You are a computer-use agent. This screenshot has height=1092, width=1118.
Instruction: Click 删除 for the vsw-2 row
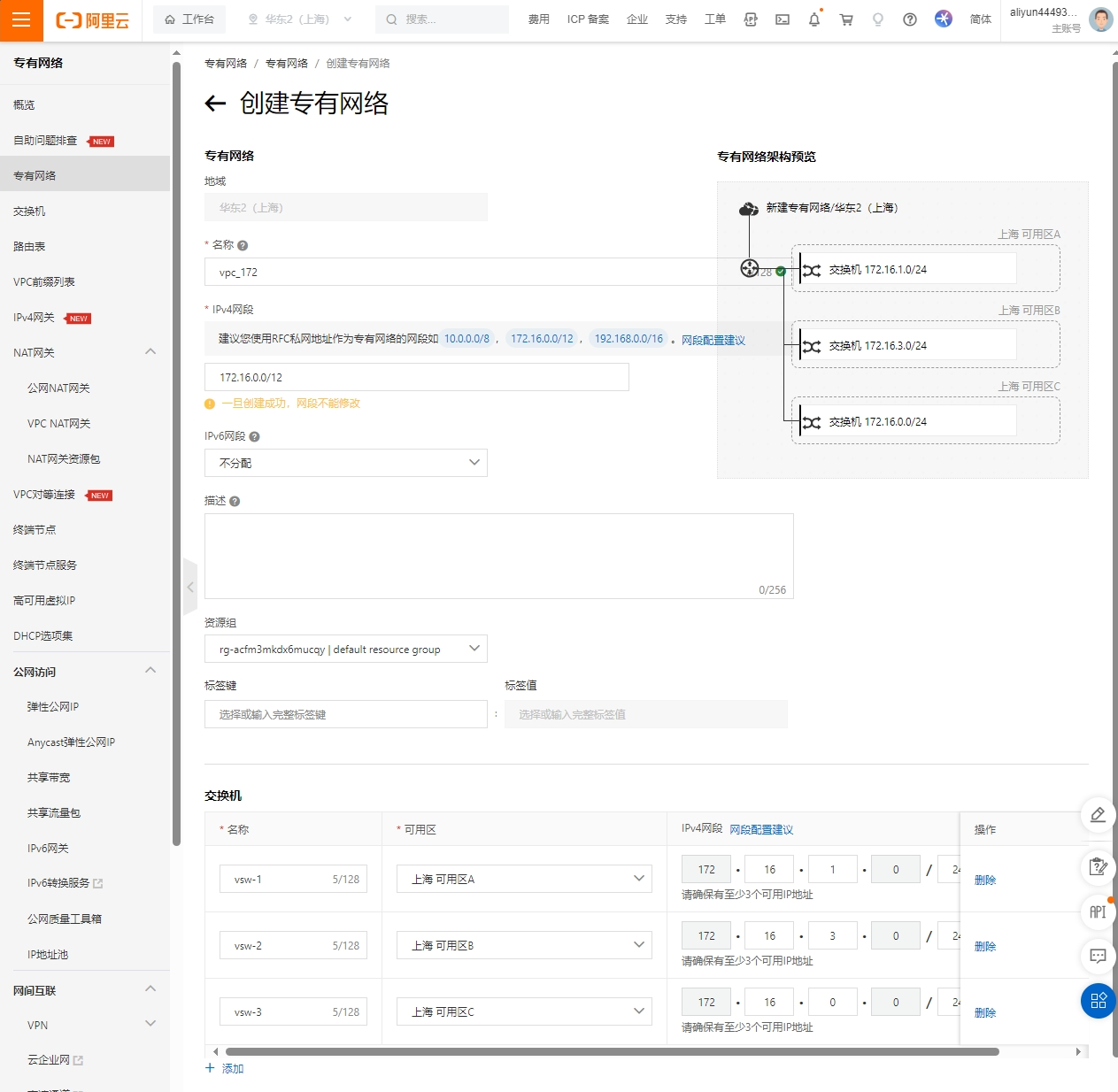pos(984,946)
